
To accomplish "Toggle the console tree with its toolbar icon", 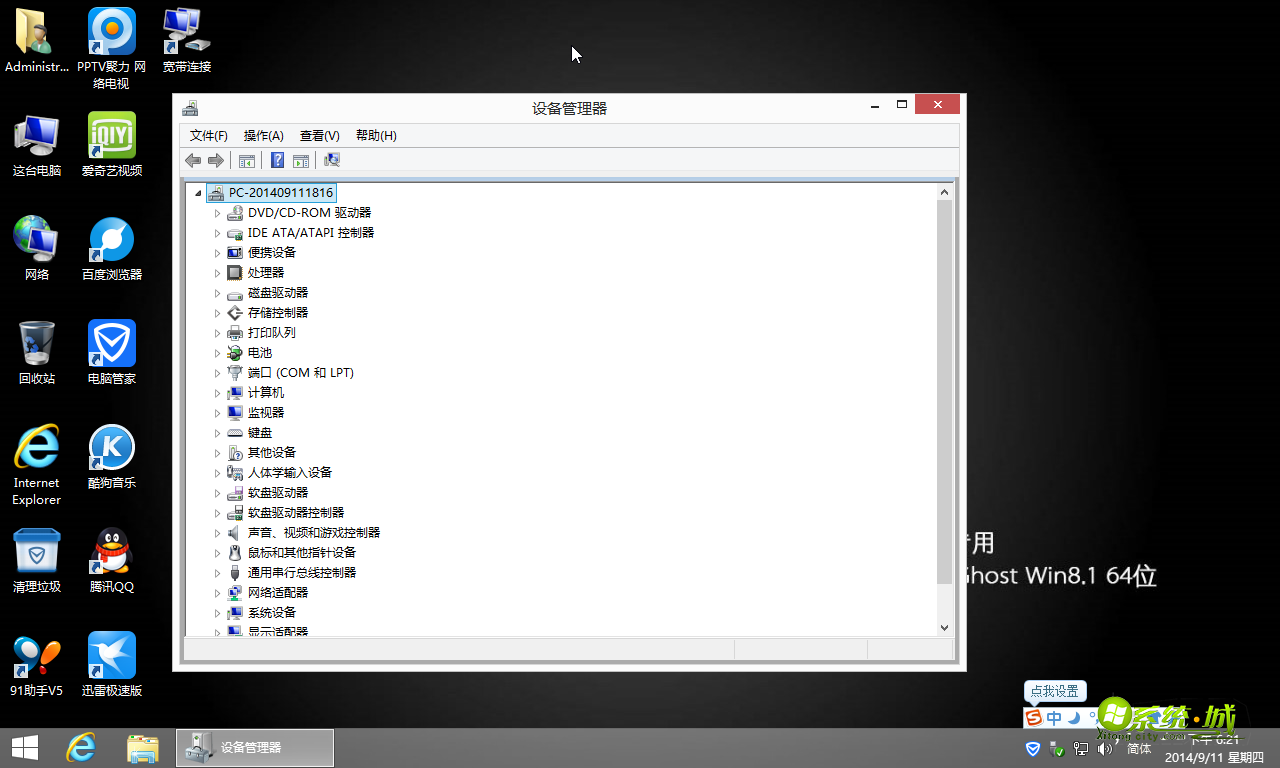I will [x=246, y=160].
